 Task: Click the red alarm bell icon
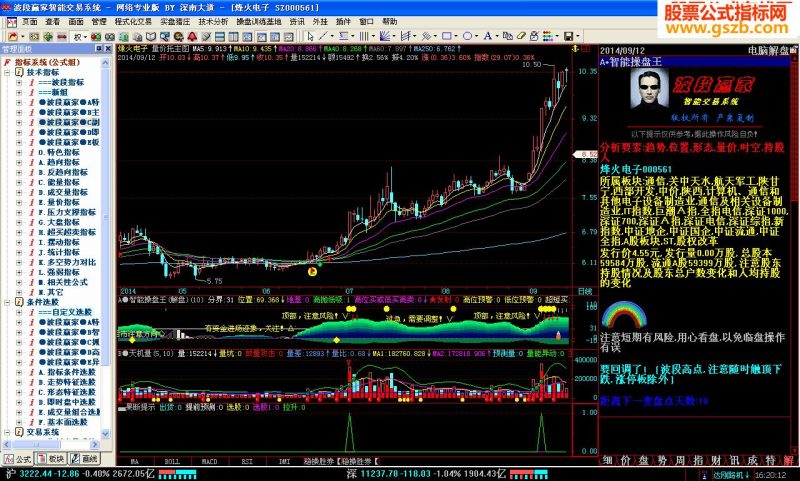pos(192,37)
